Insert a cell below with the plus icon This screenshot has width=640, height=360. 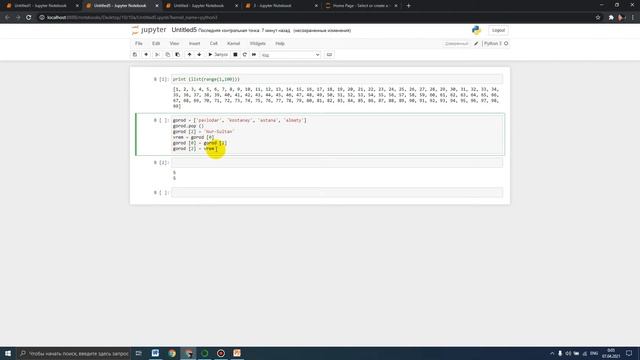coord(146,54)
